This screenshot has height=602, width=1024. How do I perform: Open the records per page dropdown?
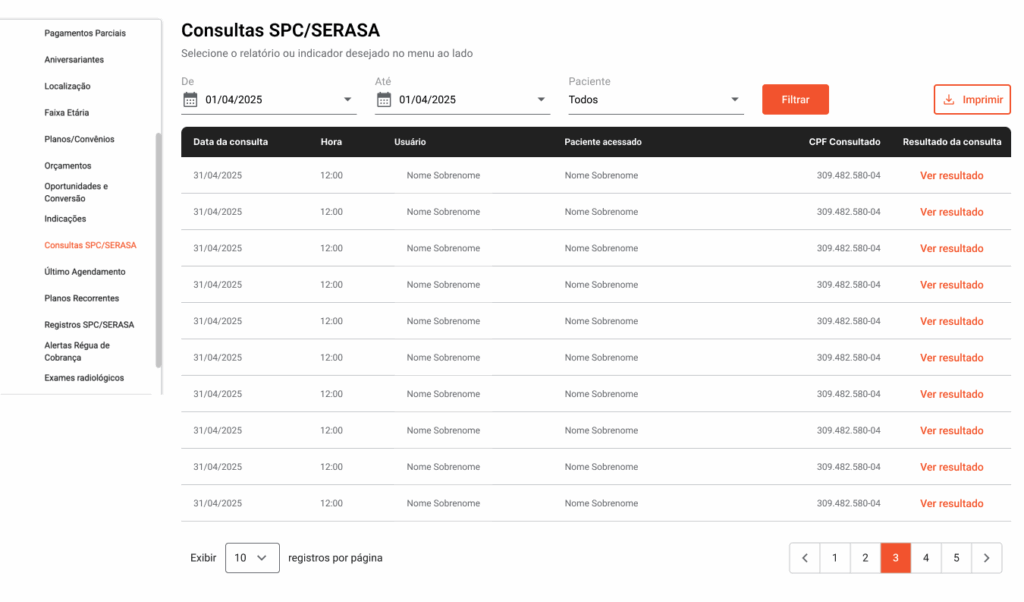pyautogui.click(x=252, y=558)
